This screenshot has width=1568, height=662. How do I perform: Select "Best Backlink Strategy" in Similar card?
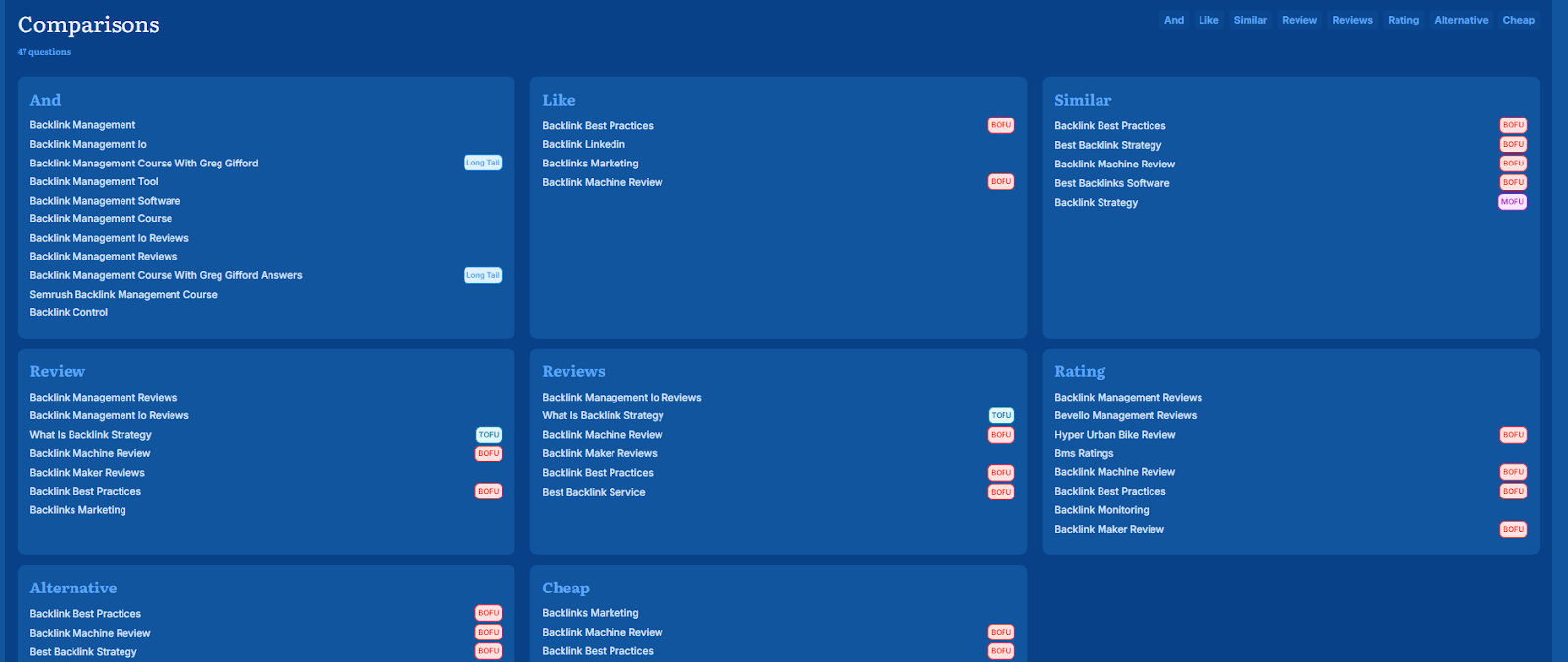(x=1107, y=145)
